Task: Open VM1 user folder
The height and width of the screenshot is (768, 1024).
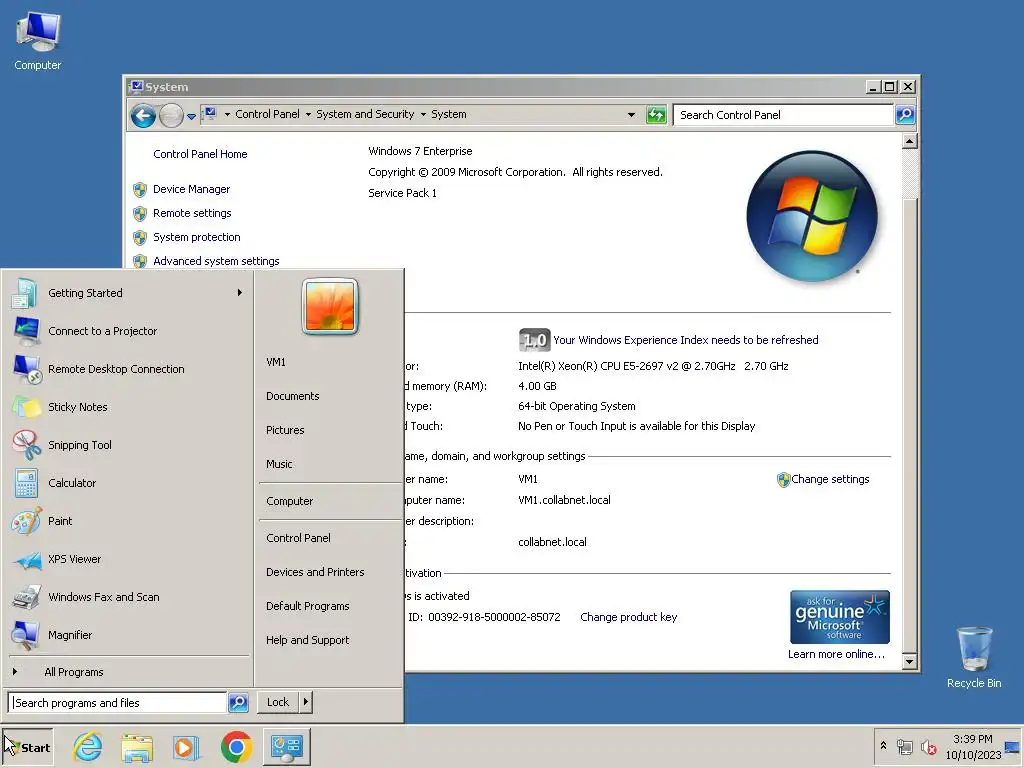Action: tap(330, 362)
